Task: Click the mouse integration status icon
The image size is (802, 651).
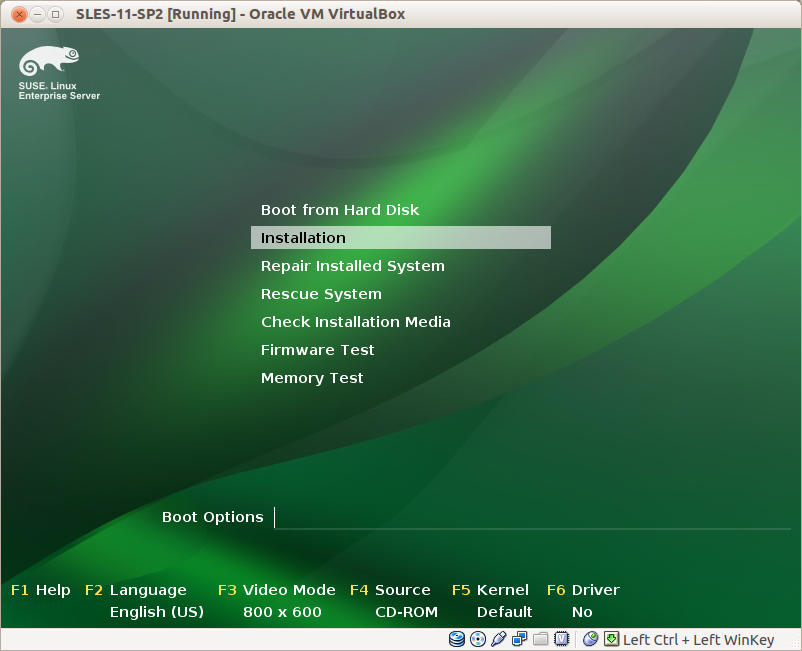Action: 589,639
